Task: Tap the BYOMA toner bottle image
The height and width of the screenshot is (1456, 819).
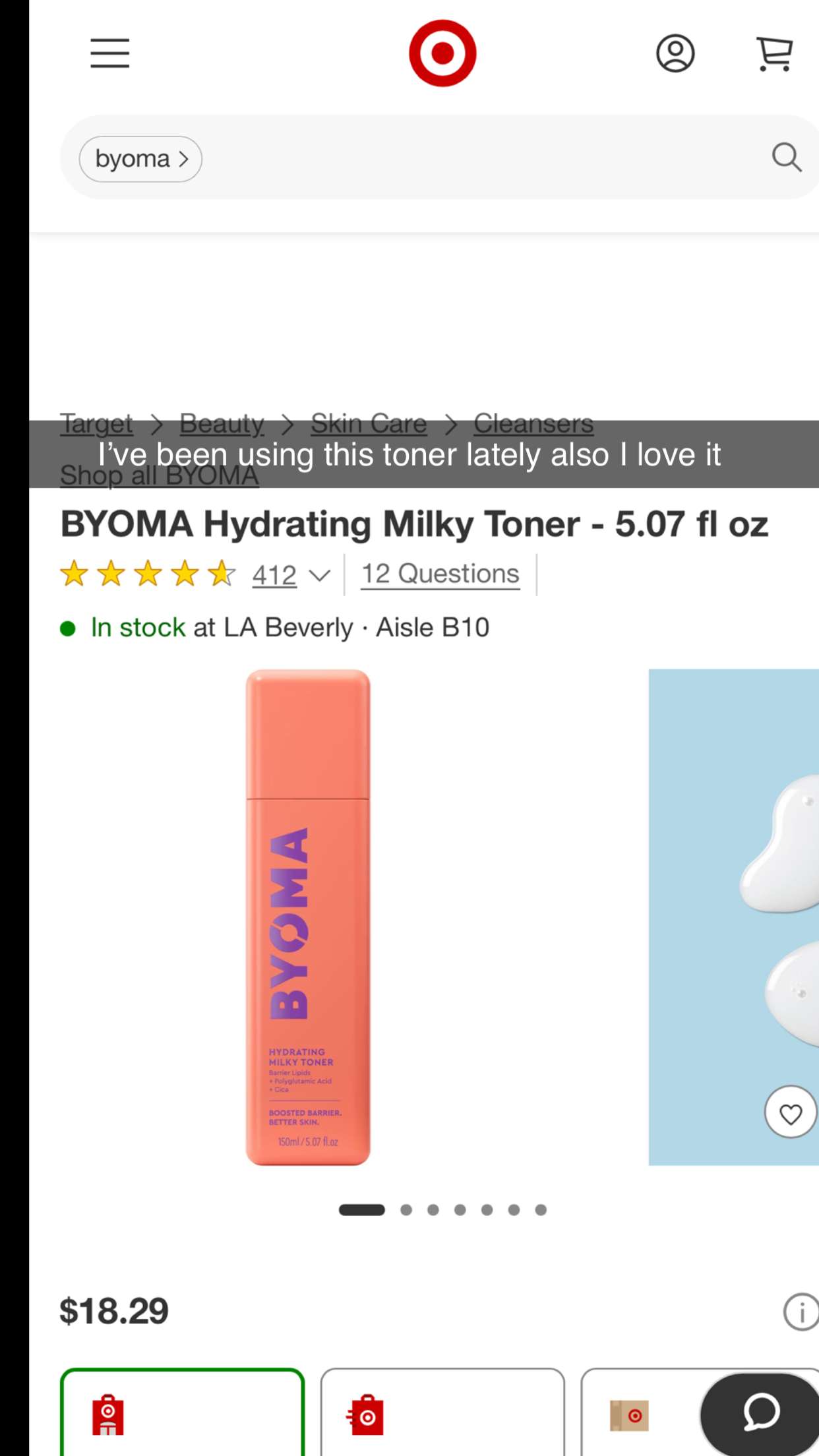Action: [x=308, y=917]
